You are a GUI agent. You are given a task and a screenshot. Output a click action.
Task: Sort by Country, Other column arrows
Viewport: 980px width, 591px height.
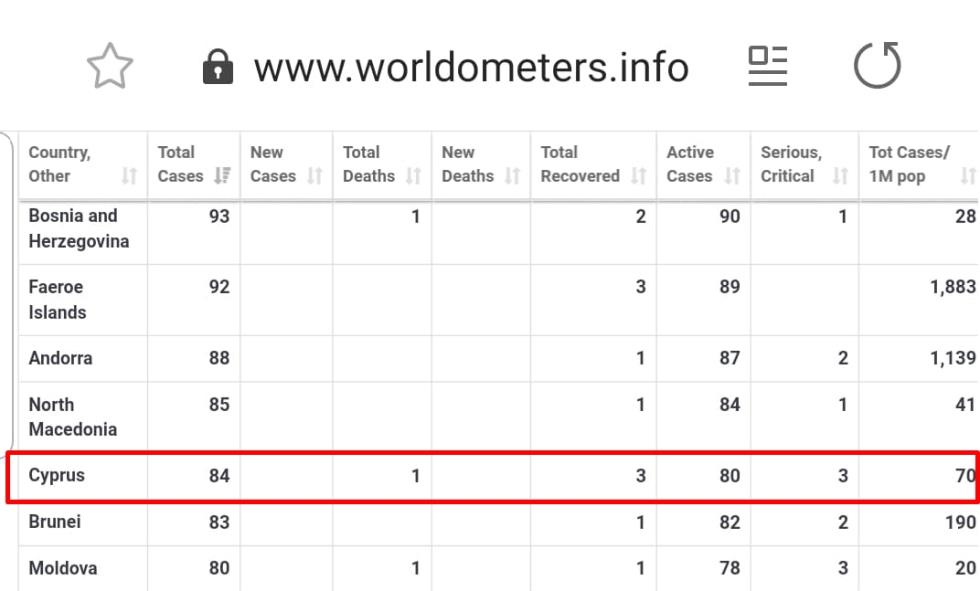[129, 176]
